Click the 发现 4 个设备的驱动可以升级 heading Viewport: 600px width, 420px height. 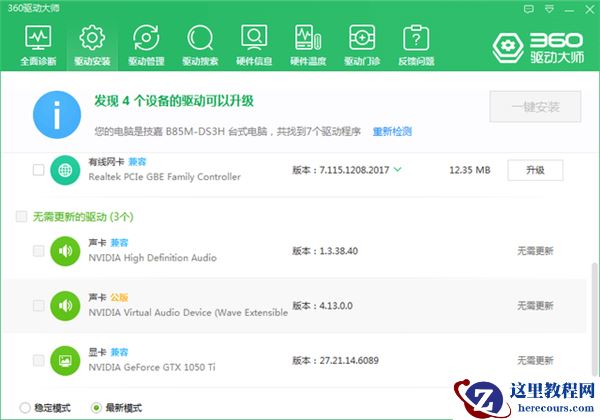174,101
